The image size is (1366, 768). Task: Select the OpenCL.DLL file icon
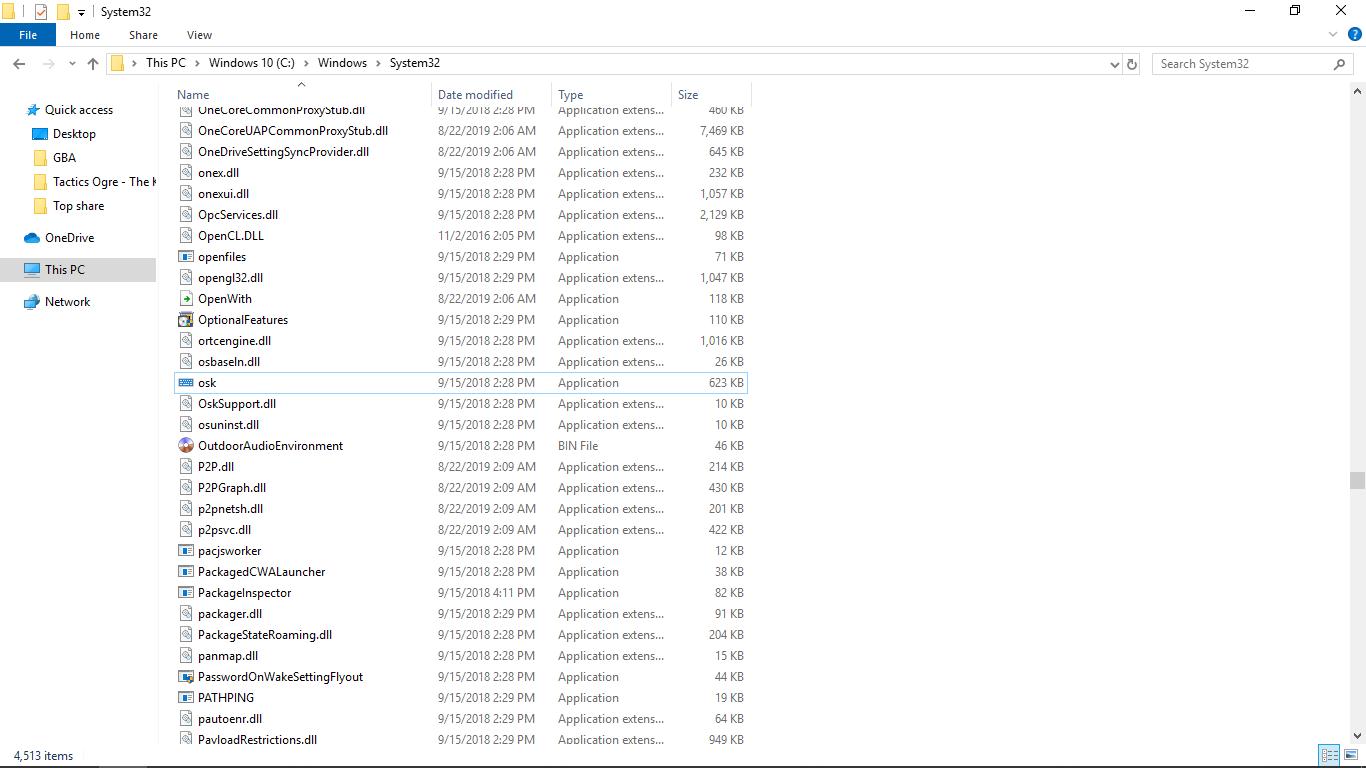tap(185, 236)
